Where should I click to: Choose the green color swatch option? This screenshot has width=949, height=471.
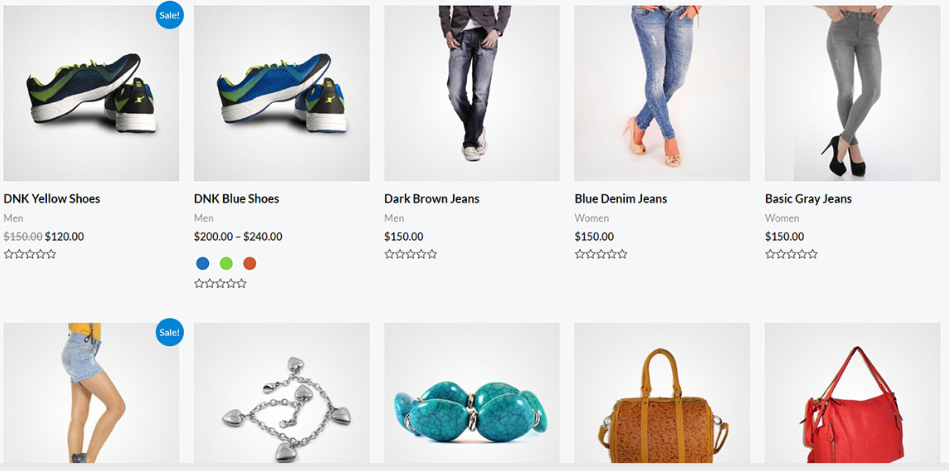pos(226,263)
